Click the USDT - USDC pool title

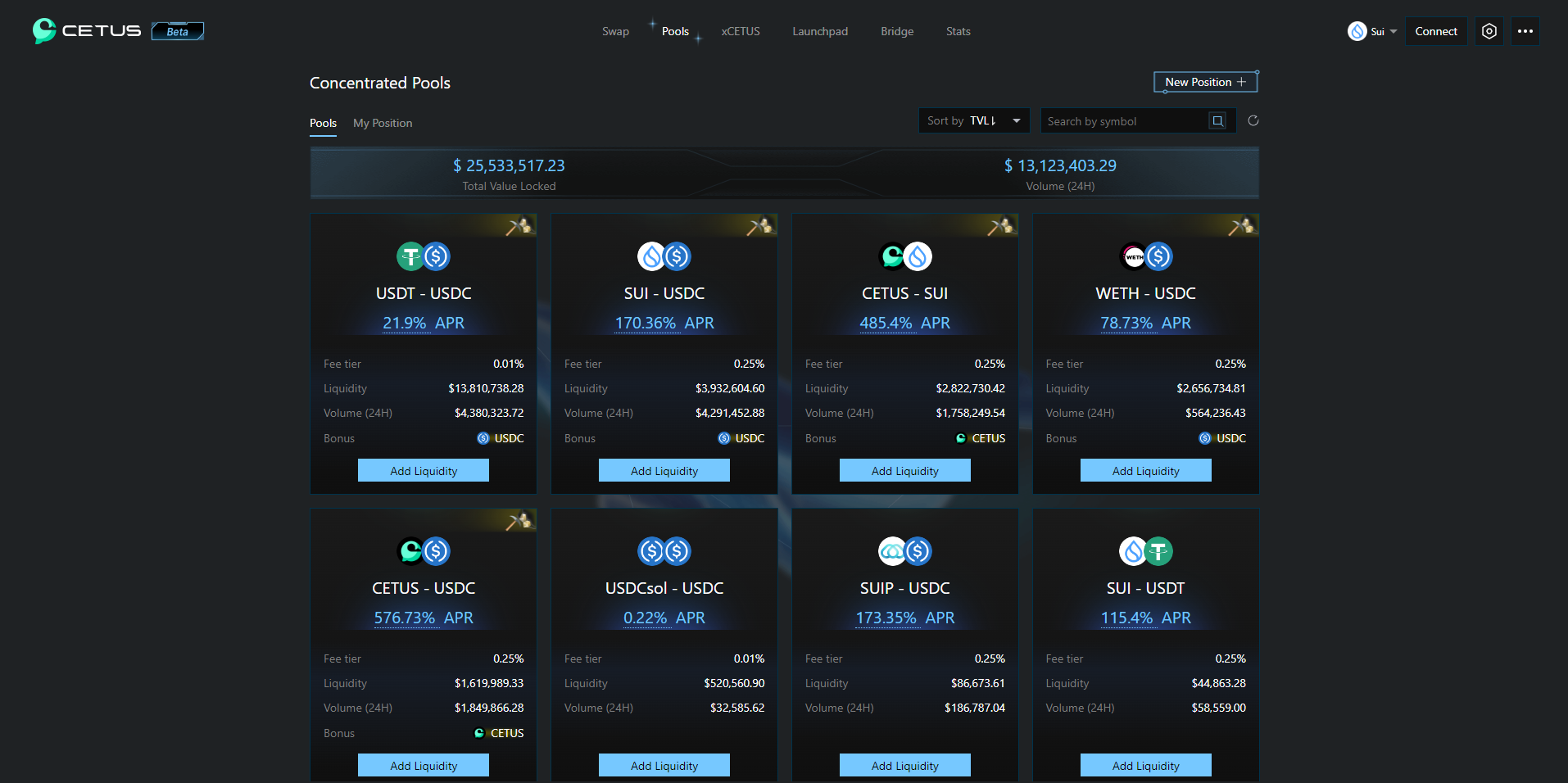tap(424, 293)
